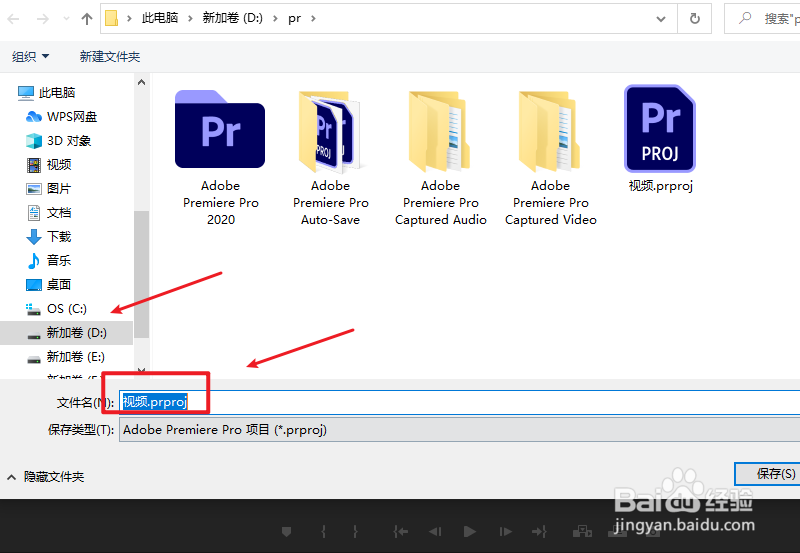Click Go to Out point icon in Premiere
Image resolution: width=800 pixels, height=553 pixels.
click(539, 532)
